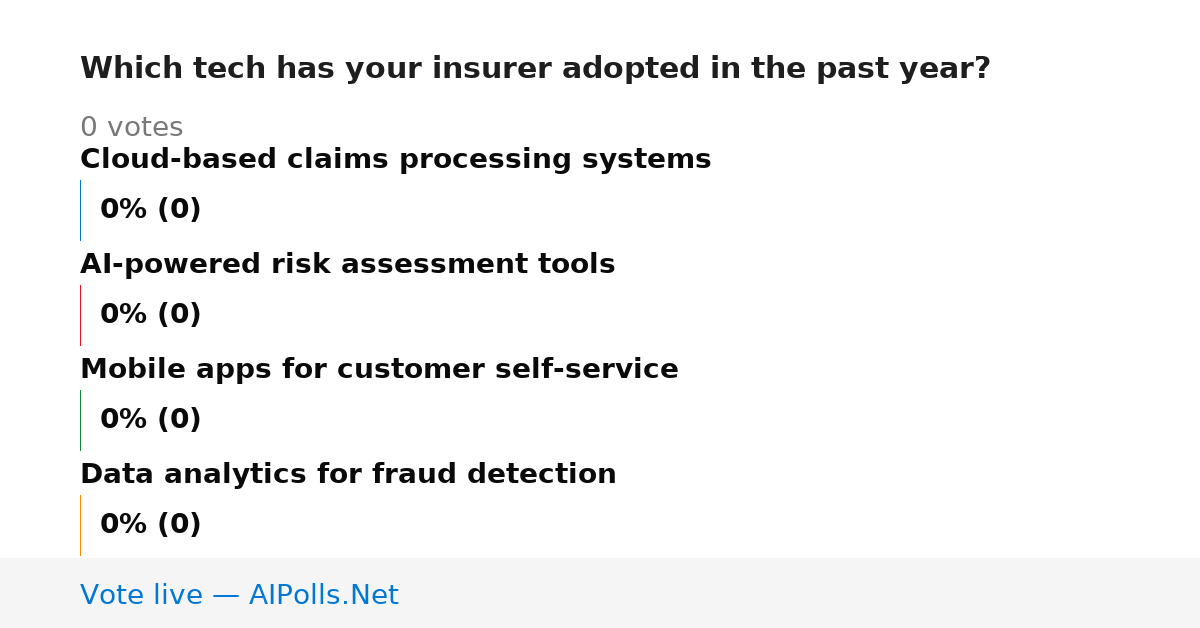The width and height of the screenshot is (1200, 628).
Task: Click the AI-powered risk 0% (0) result
Action: (x=150, y=315)
